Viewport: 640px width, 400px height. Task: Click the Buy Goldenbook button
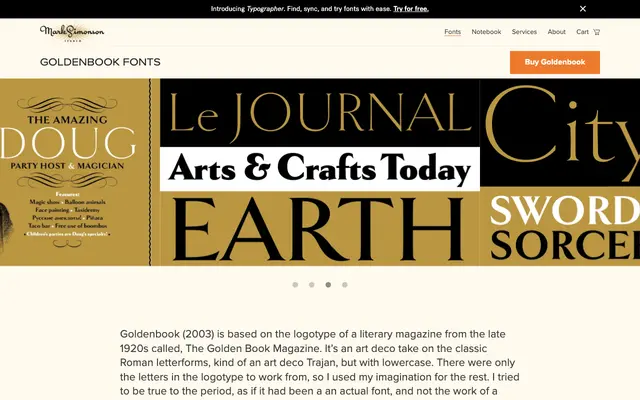point(555,62)
